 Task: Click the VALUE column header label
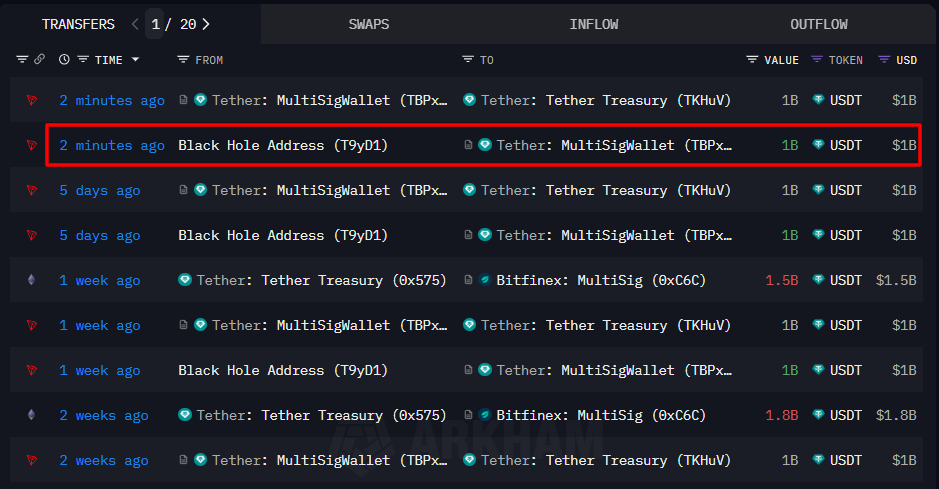coord(782,60)
